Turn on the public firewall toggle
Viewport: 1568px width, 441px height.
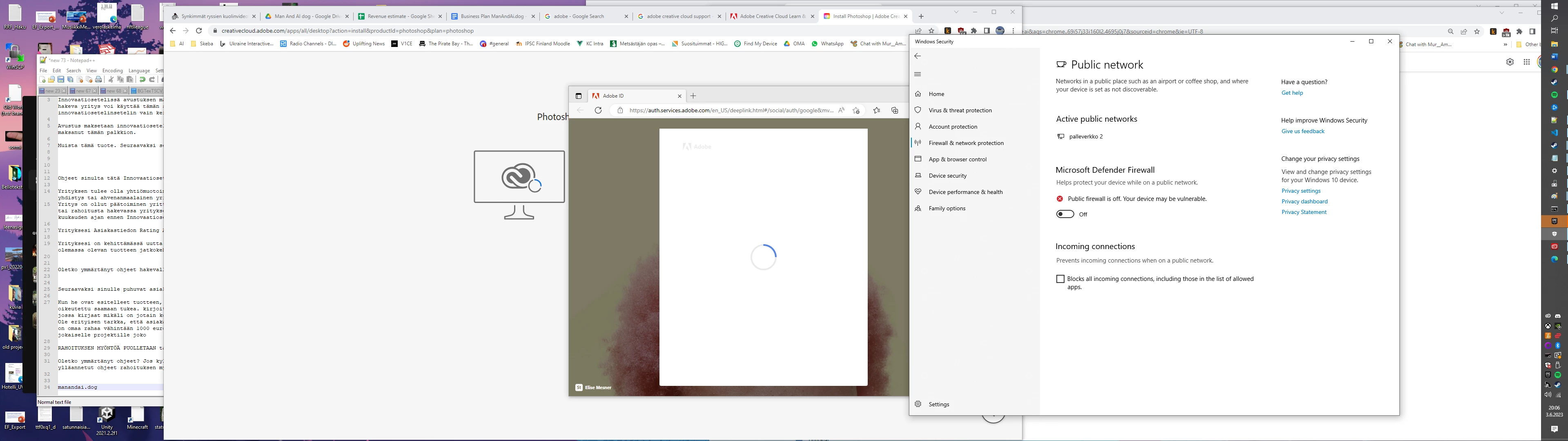coord(1065,214)
